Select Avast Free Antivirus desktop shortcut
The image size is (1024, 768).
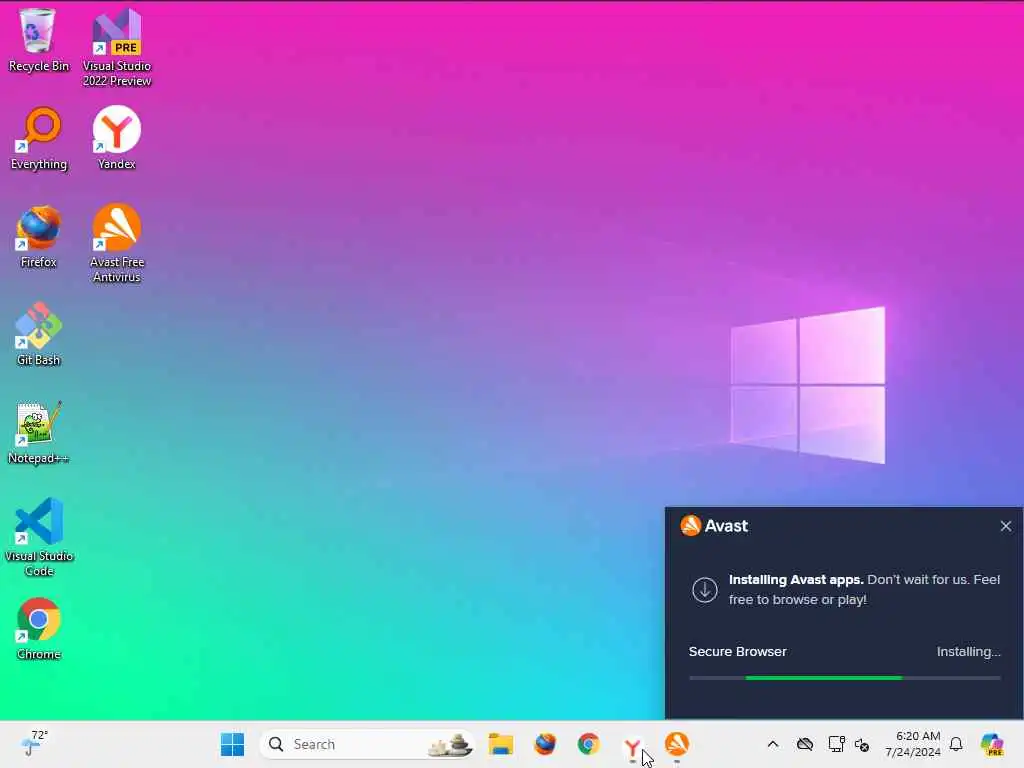(117, 243)
